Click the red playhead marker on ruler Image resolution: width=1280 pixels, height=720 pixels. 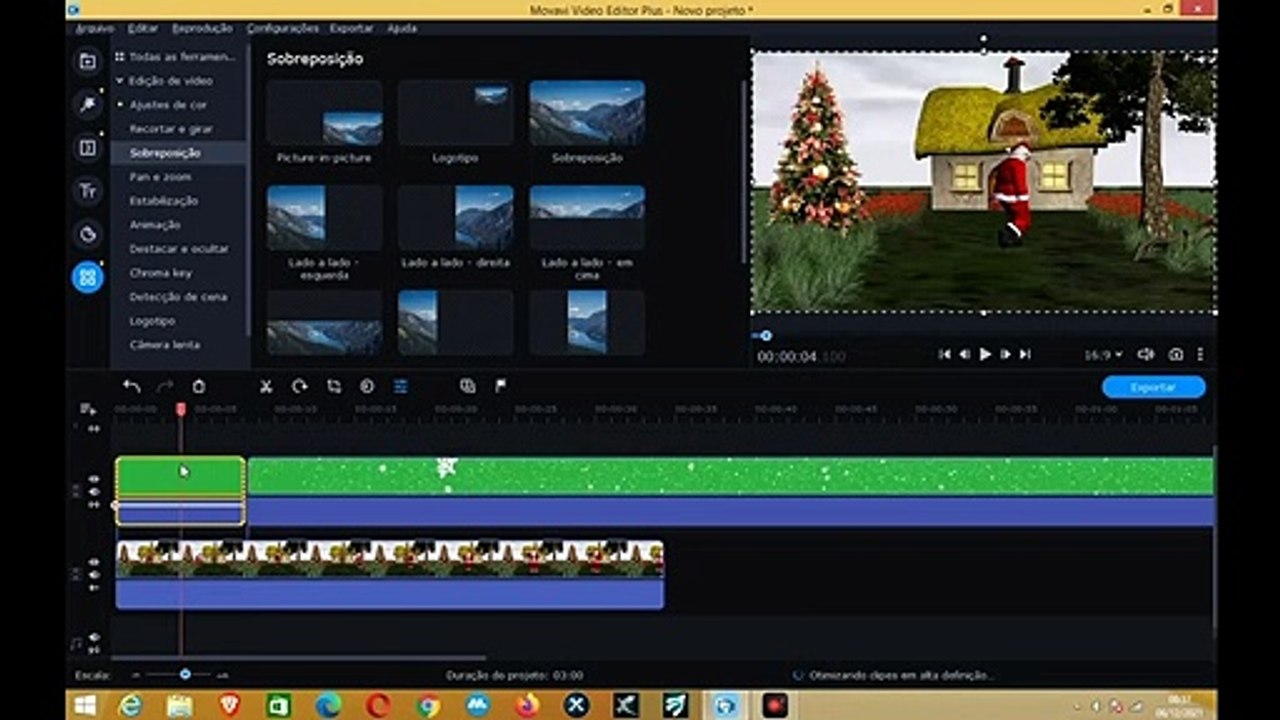point(181,409)
